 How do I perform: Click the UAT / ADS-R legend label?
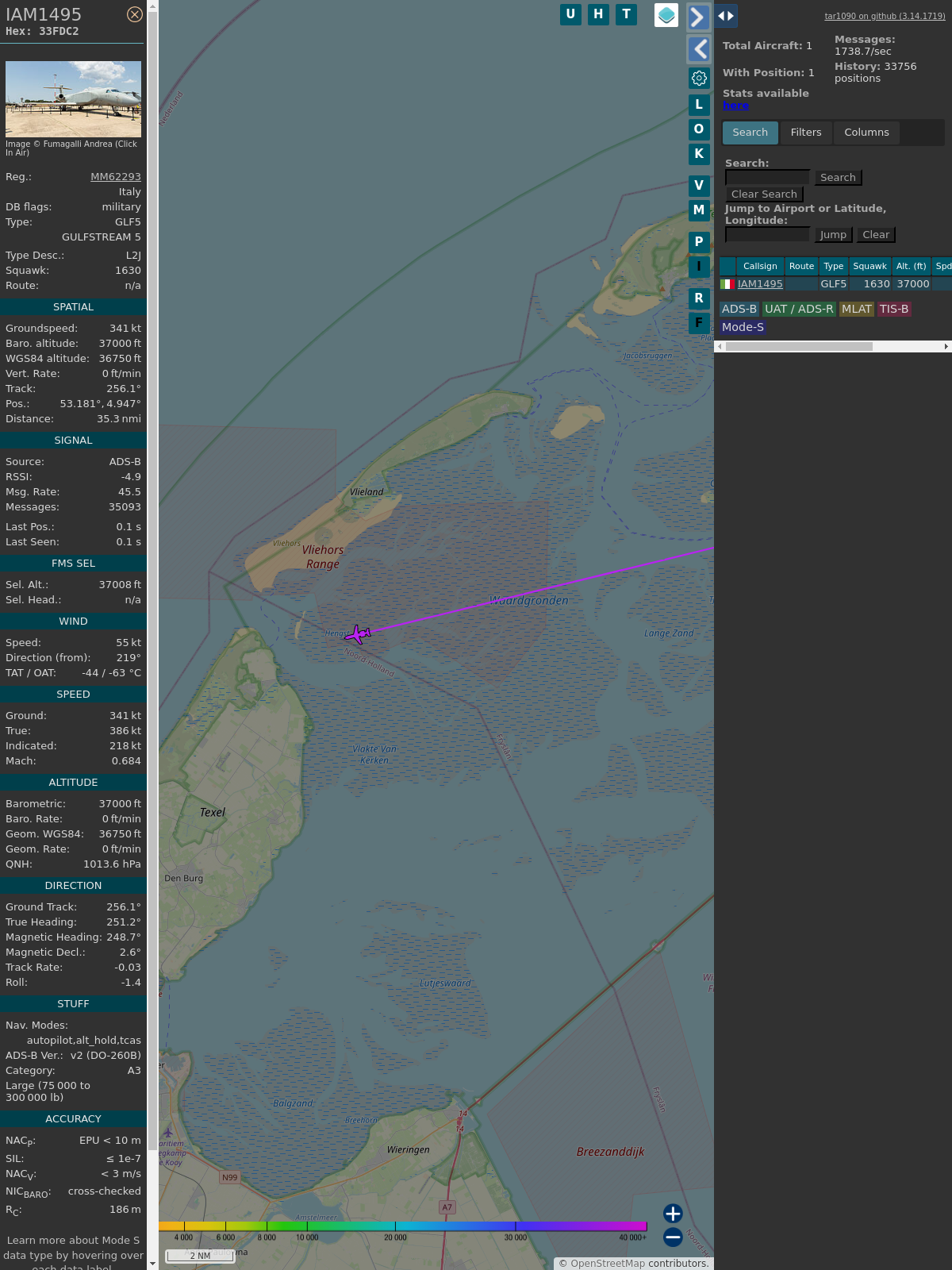tap(799, 310)
